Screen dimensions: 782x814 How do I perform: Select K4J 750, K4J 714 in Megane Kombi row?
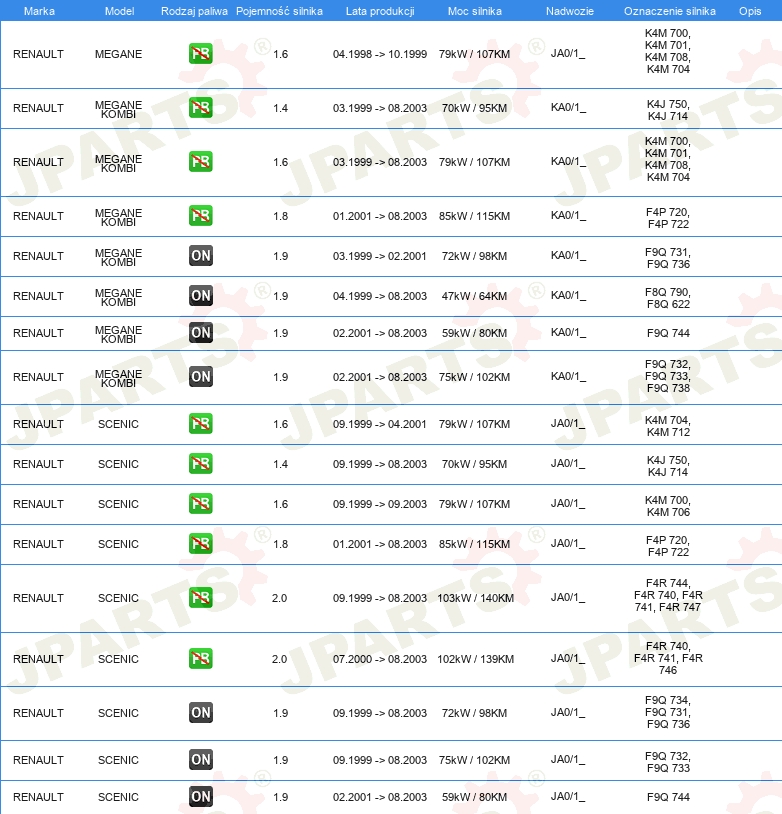point(668,110)
